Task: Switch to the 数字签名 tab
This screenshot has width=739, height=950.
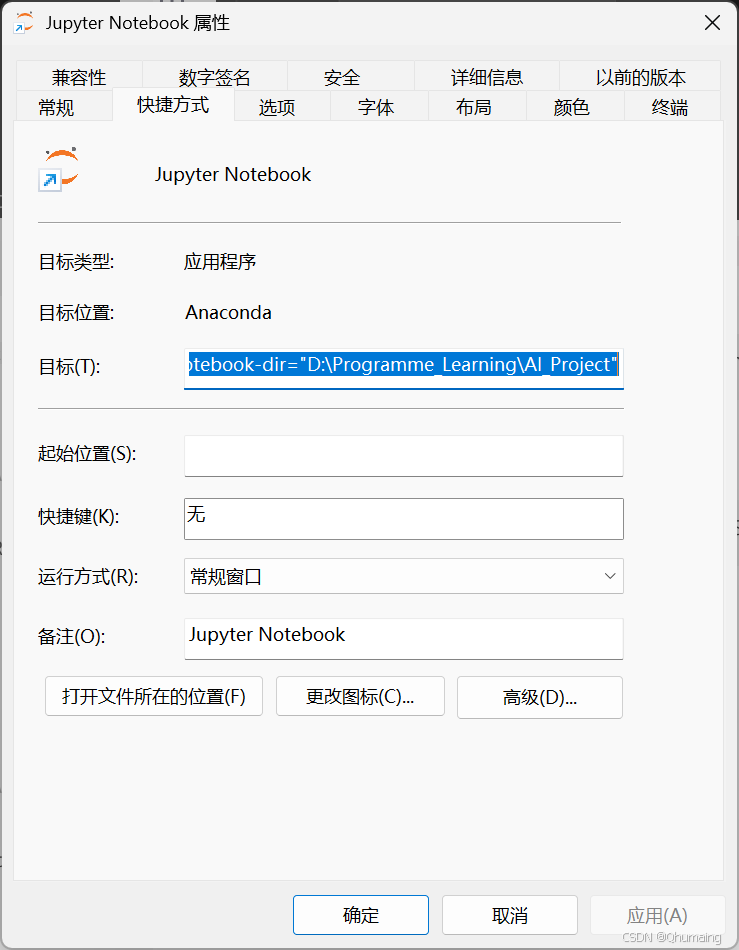Action: 214,77
